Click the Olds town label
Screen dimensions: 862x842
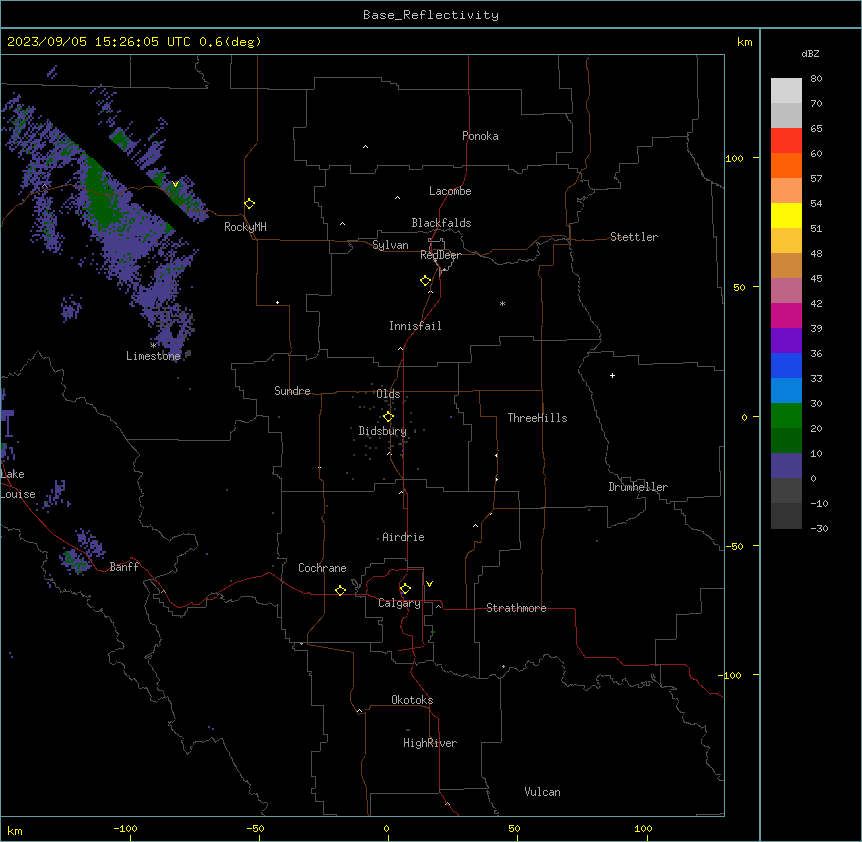click(388, 394)
